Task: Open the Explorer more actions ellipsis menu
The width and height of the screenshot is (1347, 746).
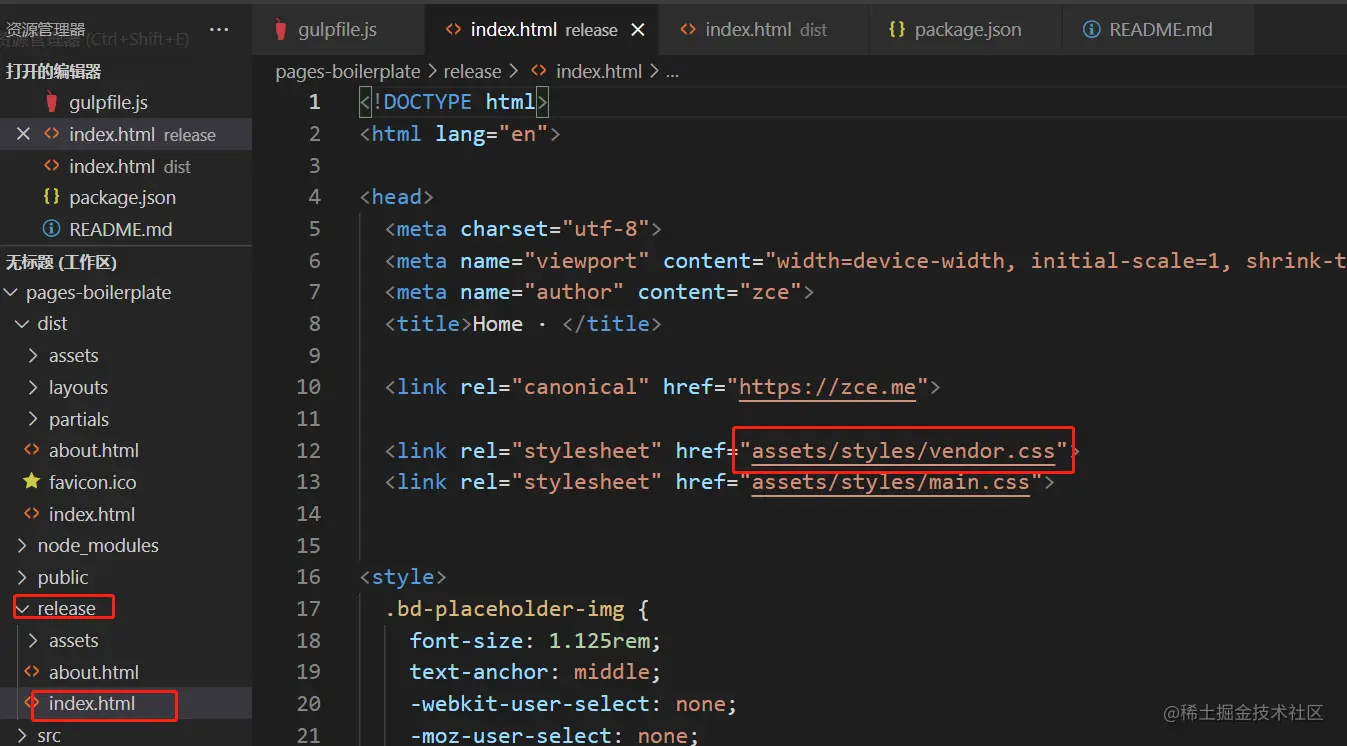Action: [219, 30]
